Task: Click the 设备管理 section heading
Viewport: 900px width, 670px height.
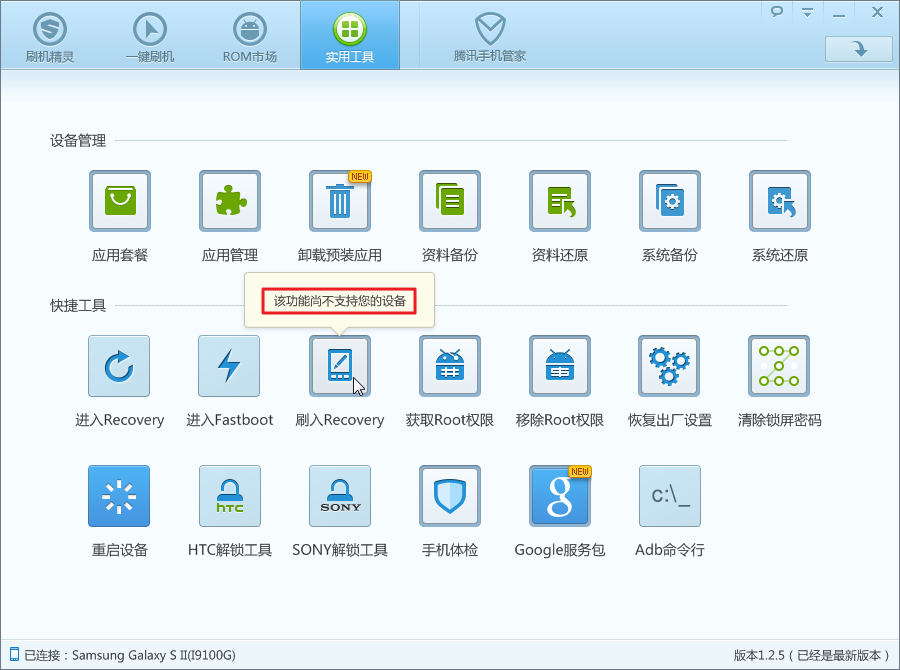Action: [x=78, y=141]
